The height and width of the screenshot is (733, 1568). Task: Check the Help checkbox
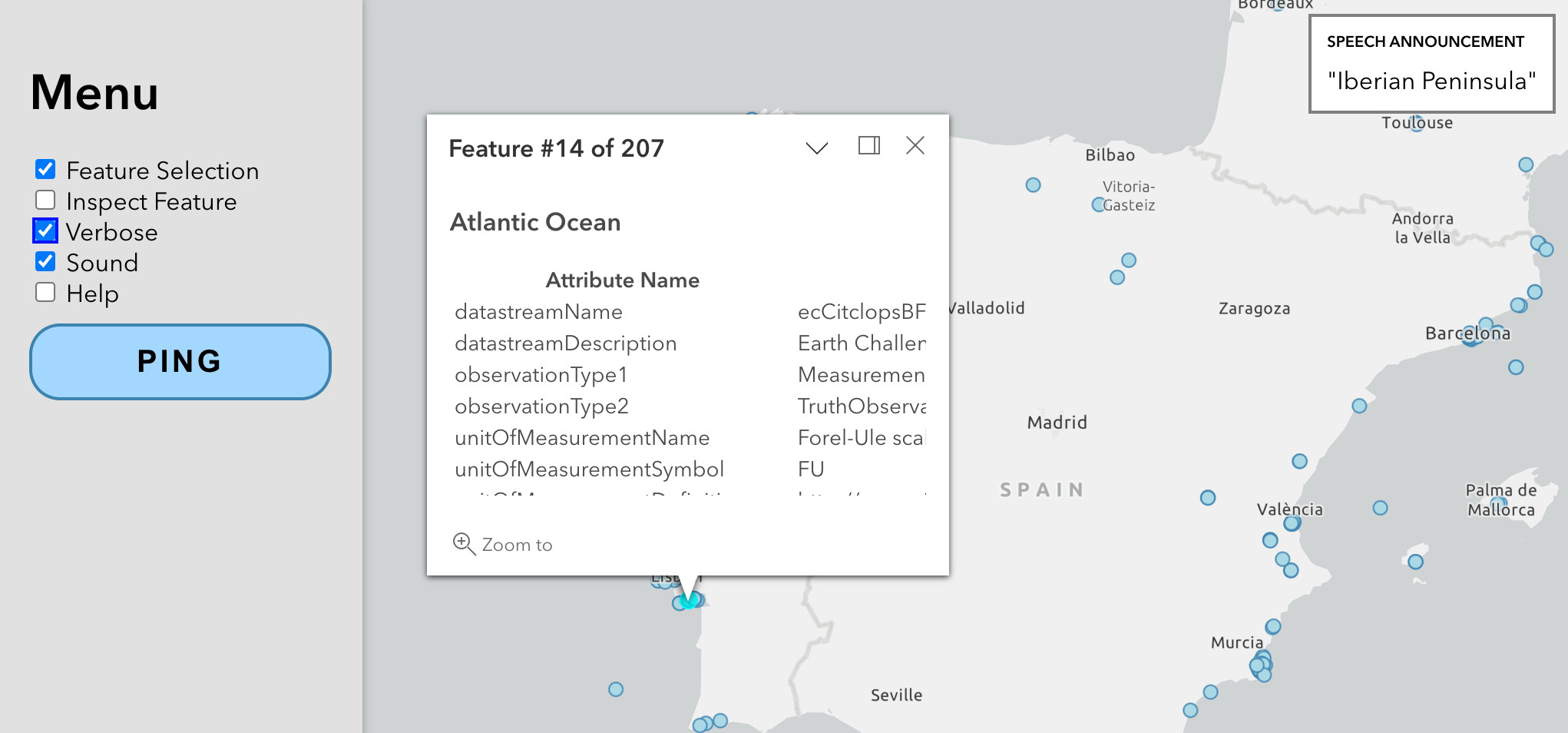[45, 293]
